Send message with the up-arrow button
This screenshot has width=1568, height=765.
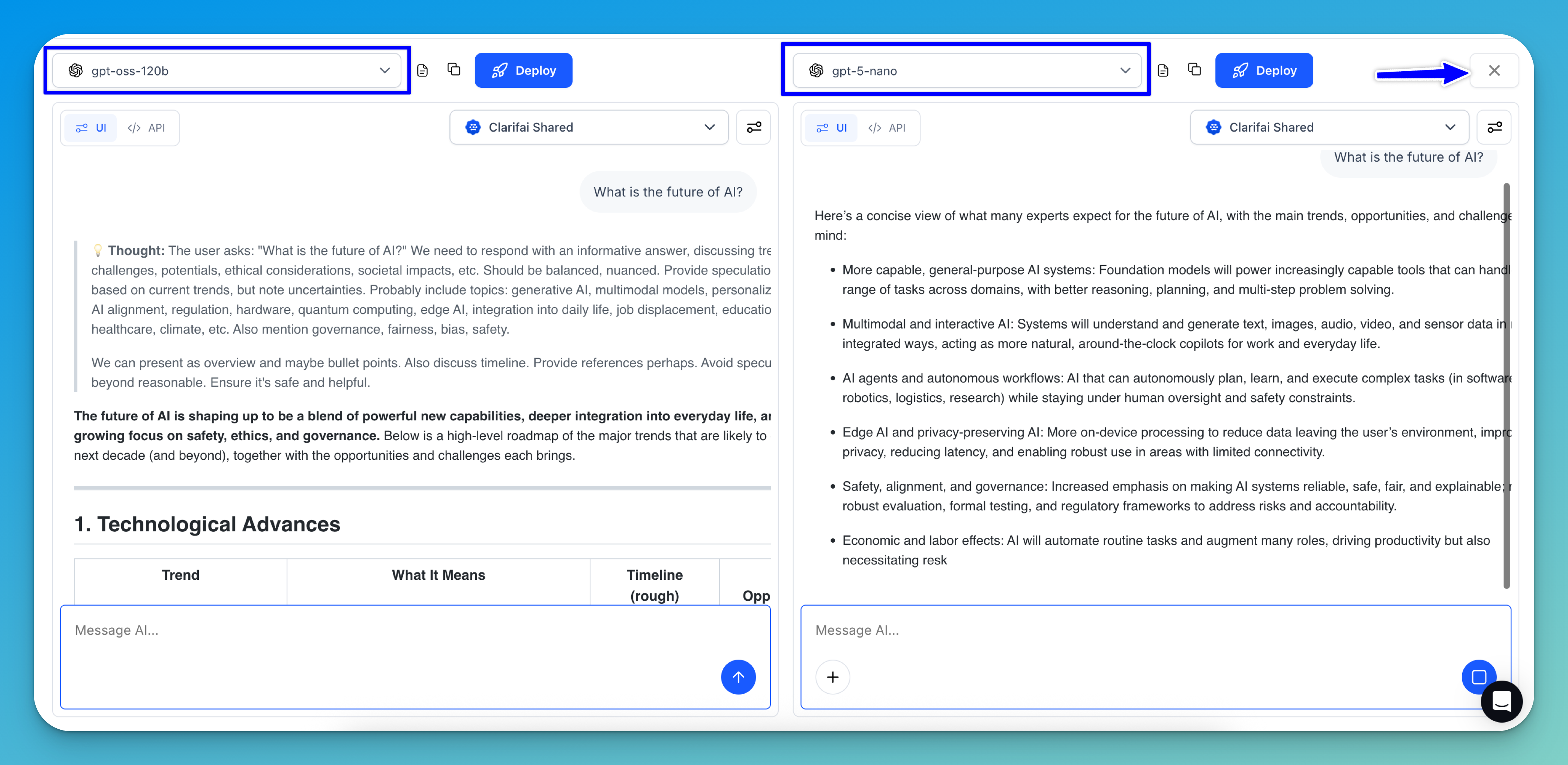[738, 677]
